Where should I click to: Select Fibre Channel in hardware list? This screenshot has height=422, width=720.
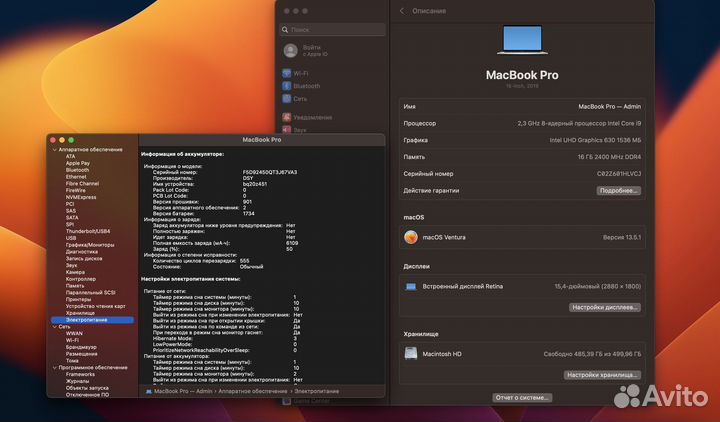[82, 184]
